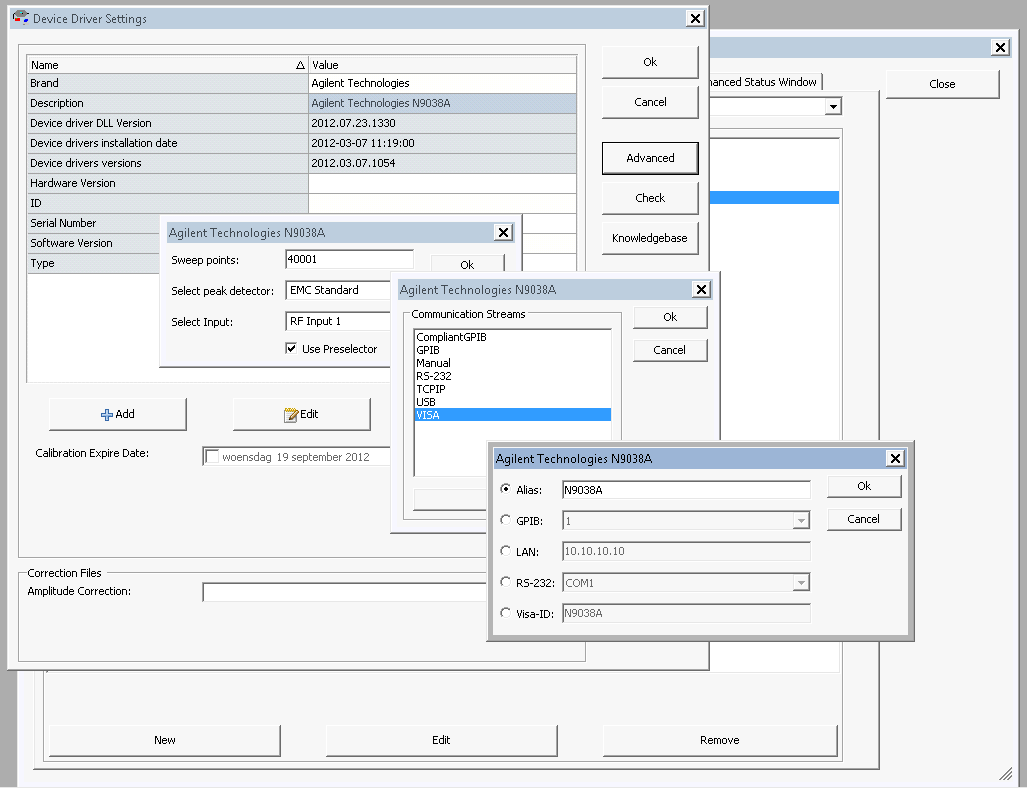Click the installation date value 2012-03-07 11:19:00
The image size is (1027, 789).
[x=443, y=143]
